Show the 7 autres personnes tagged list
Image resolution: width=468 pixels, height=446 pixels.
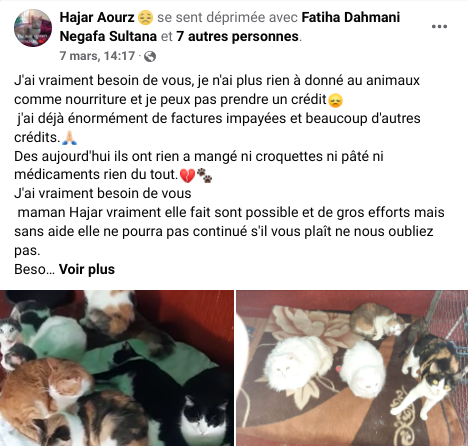click(237, 36)
